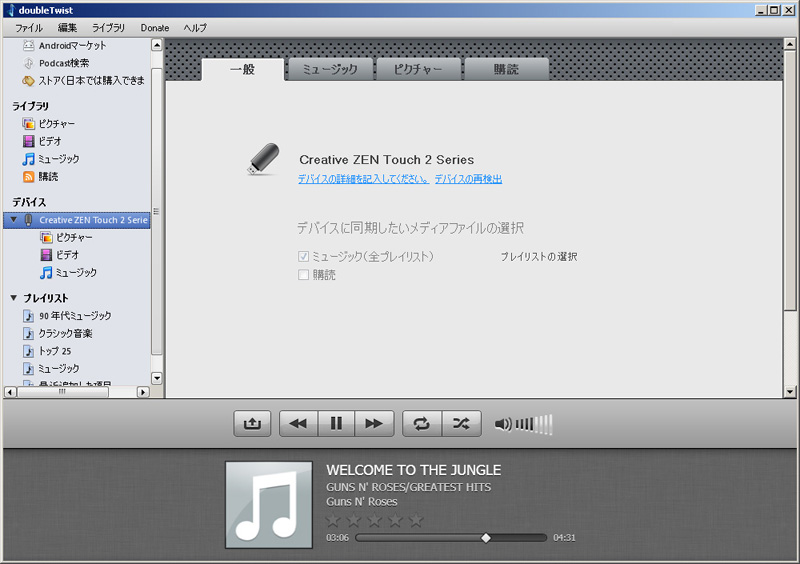The height and width of the screenshot is (564, 800).
Task: Click the 03:06 elapsed time label
Action: 337,537
